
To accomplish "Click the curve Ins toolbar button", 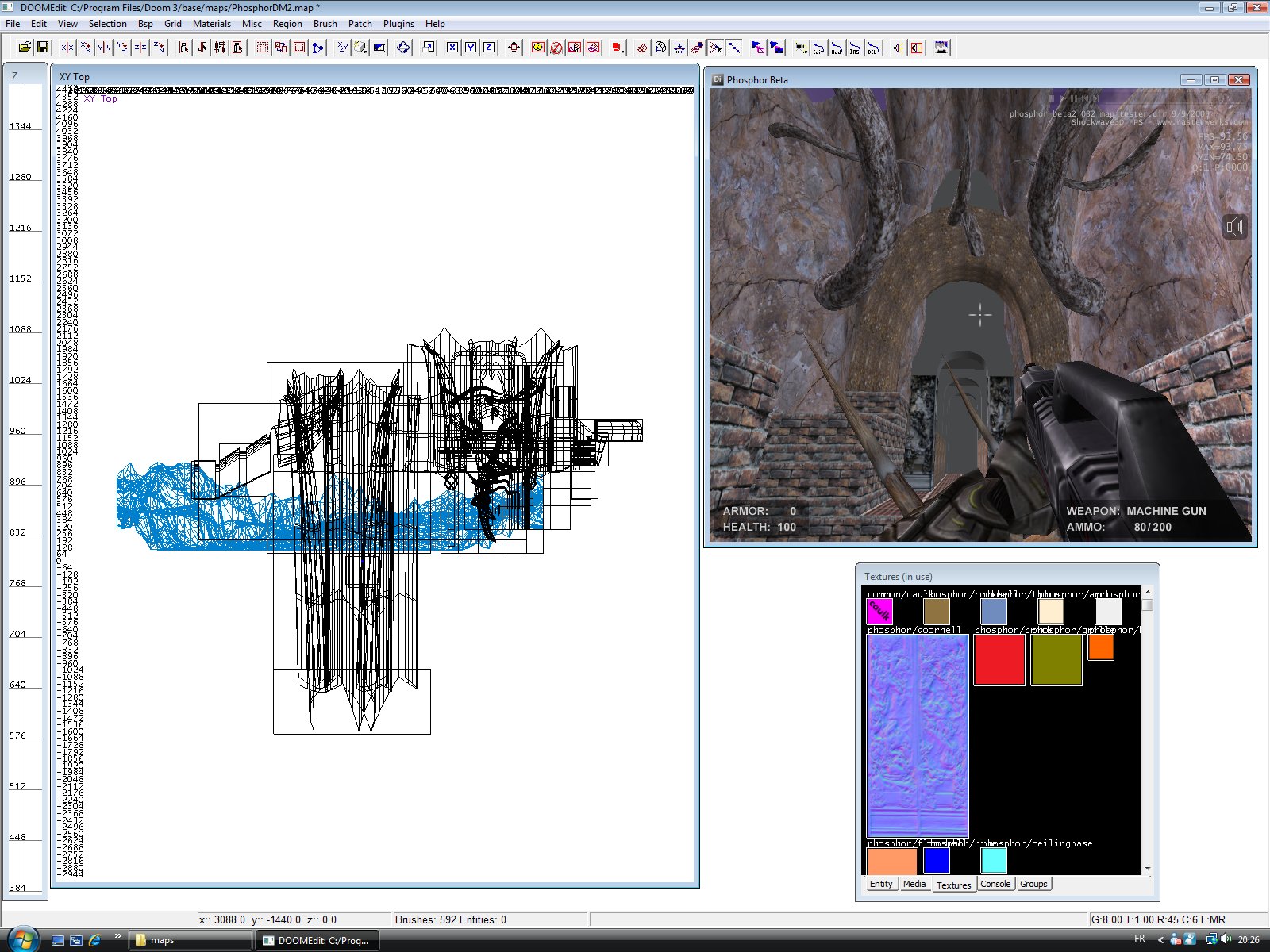I will coord(855,48).
